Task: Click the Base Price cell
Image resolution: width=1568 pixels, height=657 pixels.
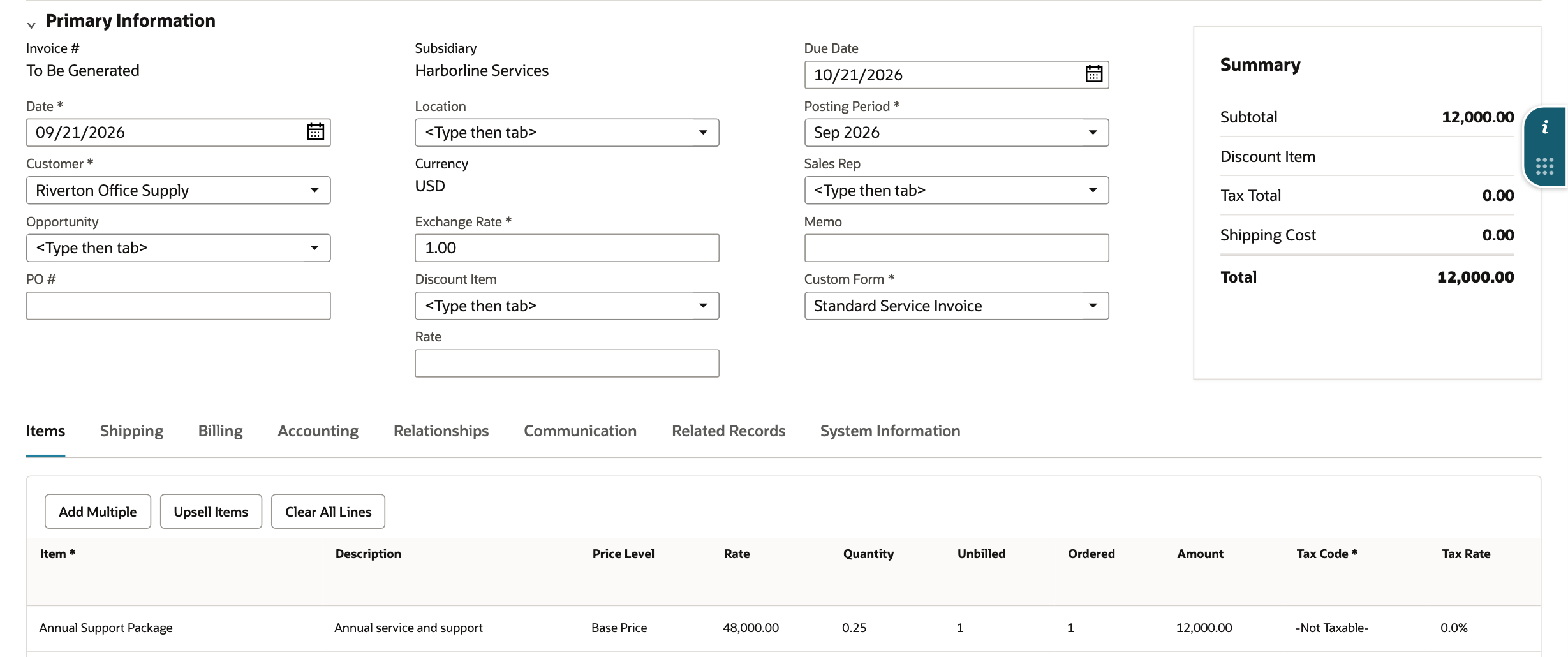Action: (619, 628)
